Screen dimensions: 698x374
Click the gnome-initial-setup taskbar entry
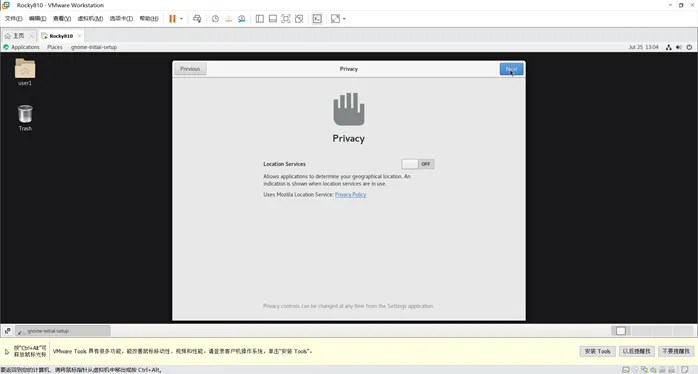click(x=63, y=331)
